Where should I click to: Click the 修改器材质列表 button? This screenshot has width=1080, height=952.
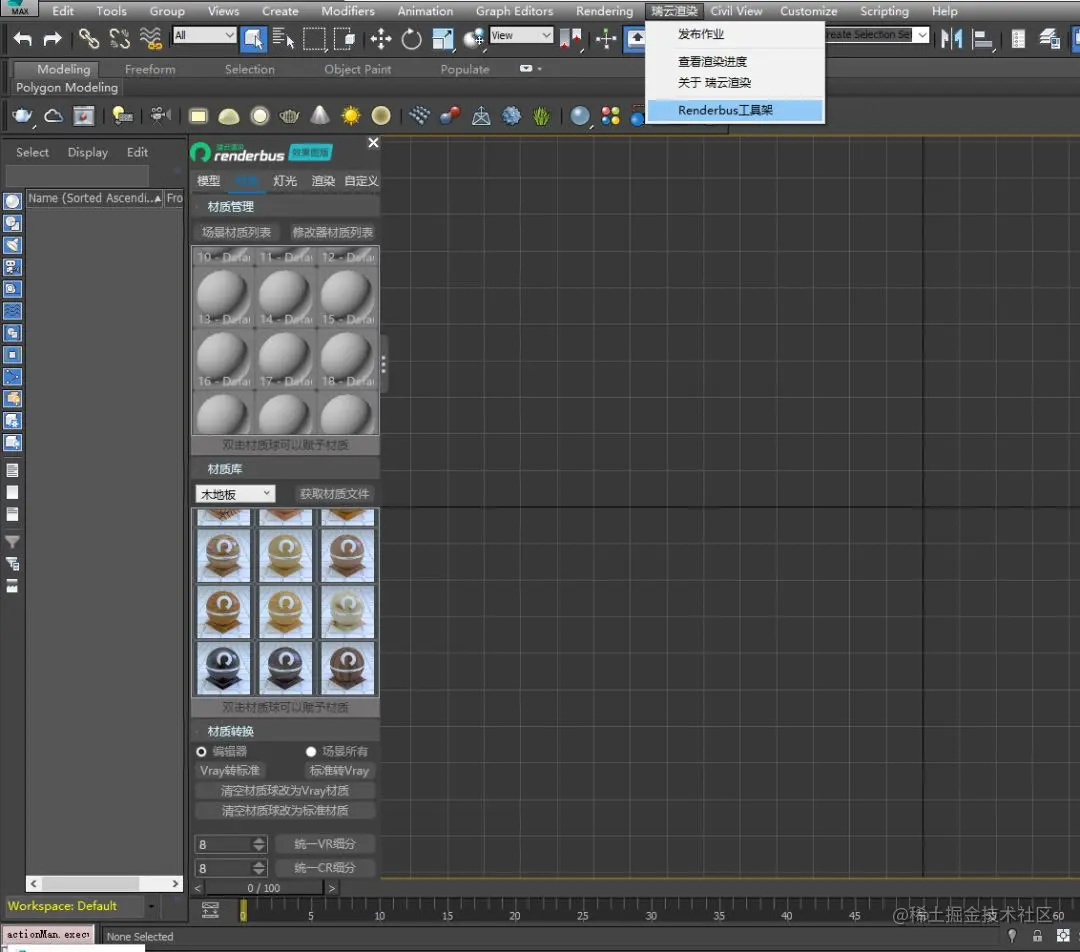tap(333, 232)
